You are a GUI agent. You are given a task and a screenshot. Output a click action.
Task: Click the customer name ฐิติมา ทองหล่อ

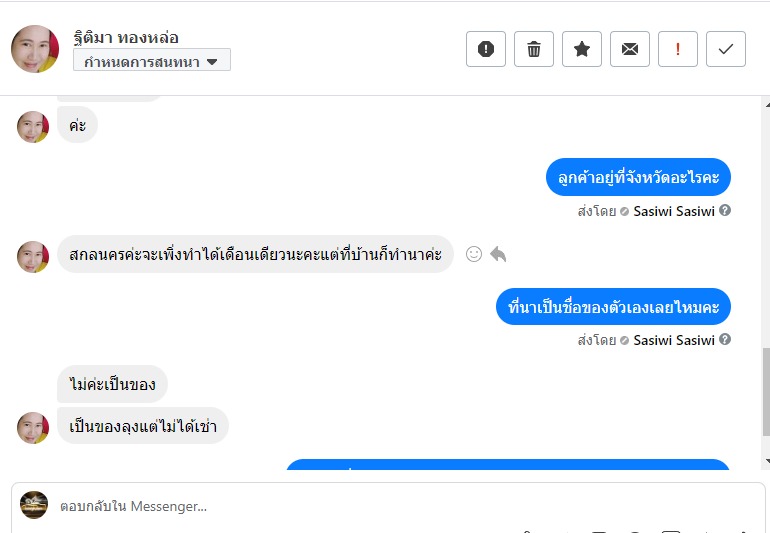tap(126, 38)
